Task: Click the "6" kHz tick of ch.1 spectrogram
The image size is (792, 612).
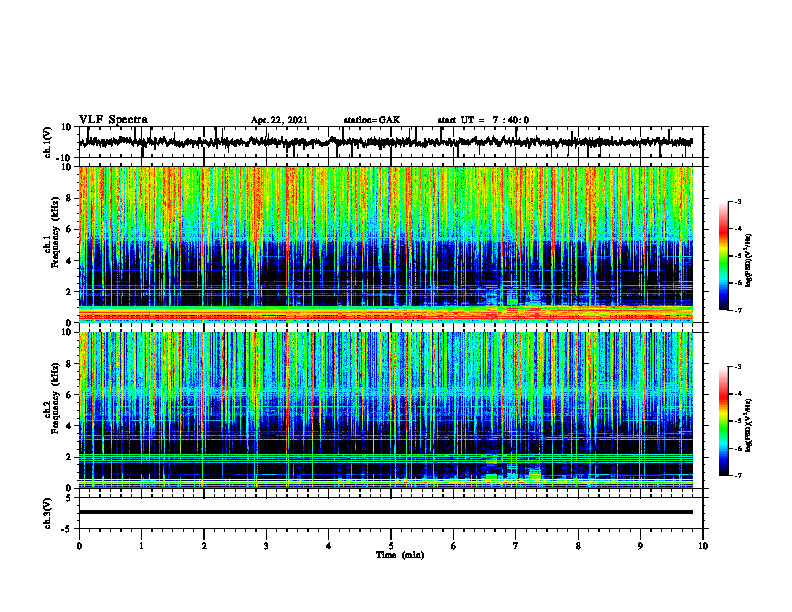Action: point(70,229)
